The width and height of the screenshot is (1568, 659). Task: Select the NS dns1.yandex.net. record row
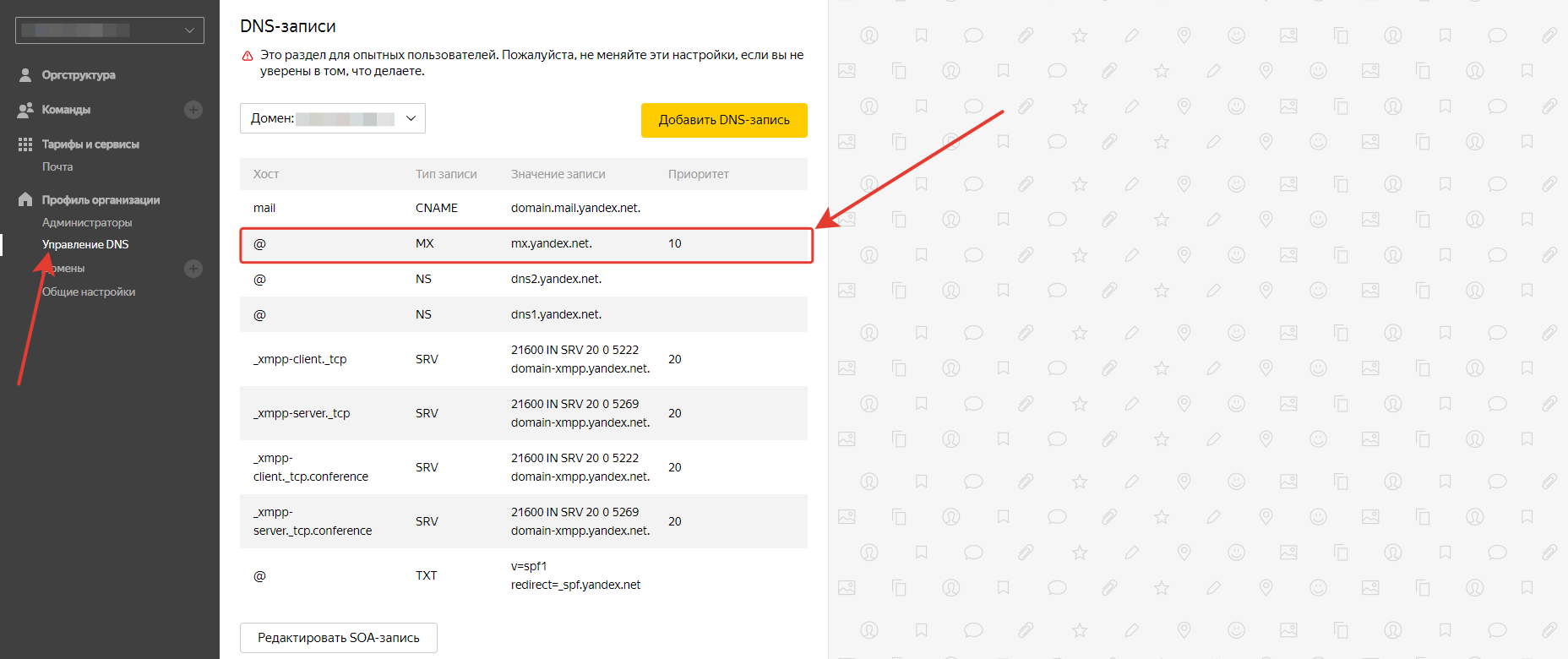pyautogui.click(x=523, y=314)
